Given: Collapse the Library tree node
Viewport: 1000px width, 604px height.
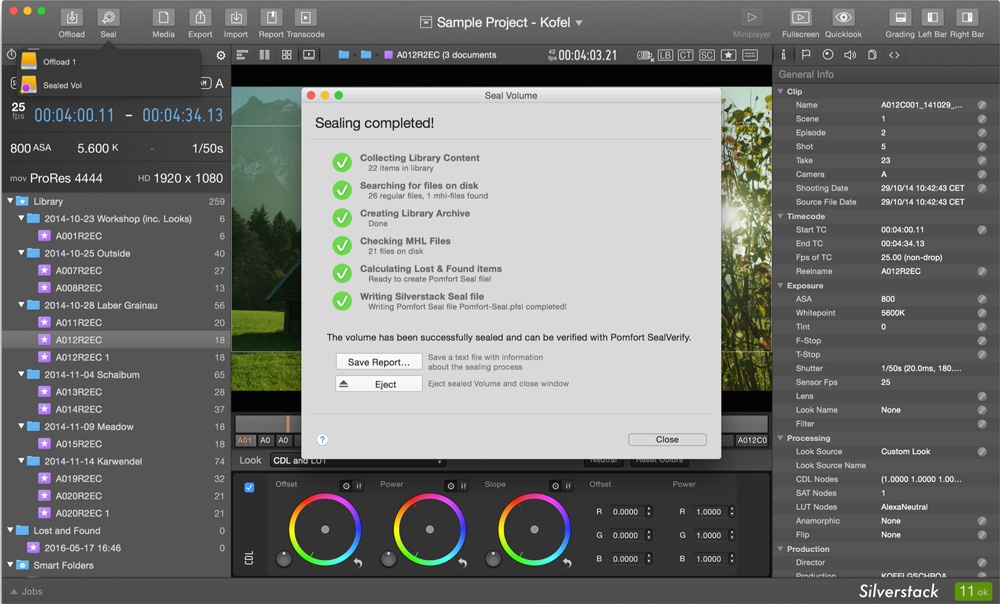Looking at the screenshot, I should pyautogui.click(x=10, y=201).
